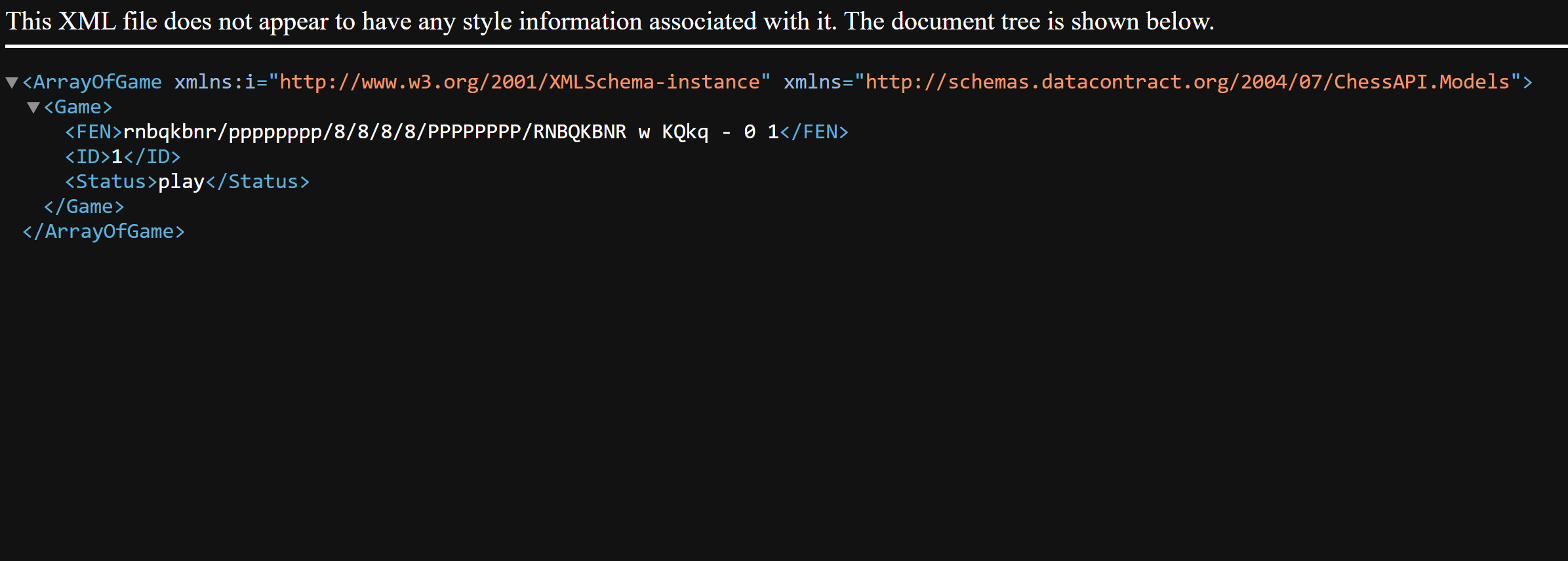Click the opening ID tag

[88, 157]
